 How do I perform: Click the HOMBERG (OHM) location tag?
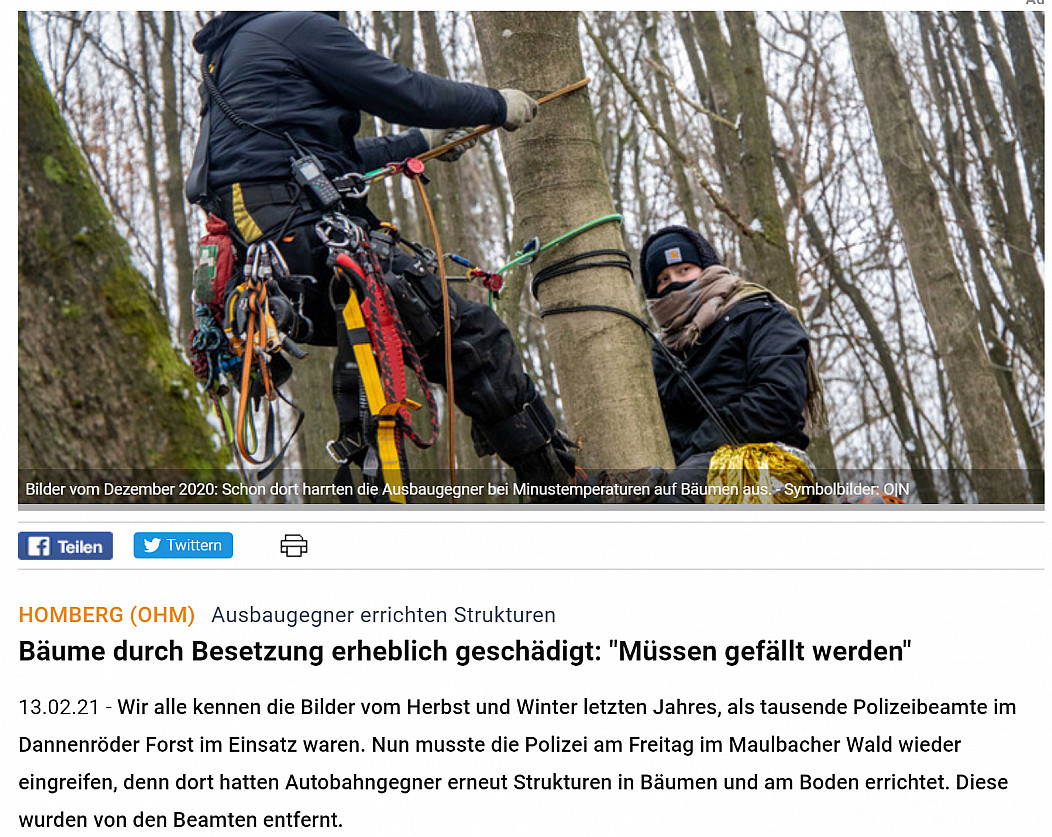point(107,615)
